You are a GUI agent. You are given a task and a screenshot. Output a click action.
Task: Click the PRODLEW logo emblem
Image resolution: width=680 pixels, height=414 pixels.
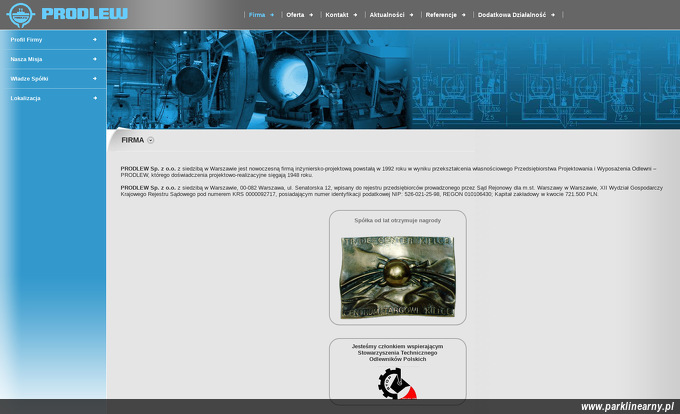pos(20,15)
